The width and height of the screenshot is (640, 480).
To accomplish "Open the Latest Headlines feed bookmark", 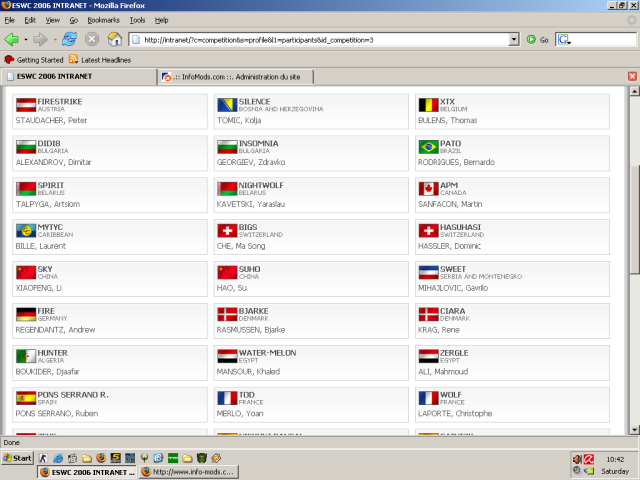I will click(x=100, y=60).
